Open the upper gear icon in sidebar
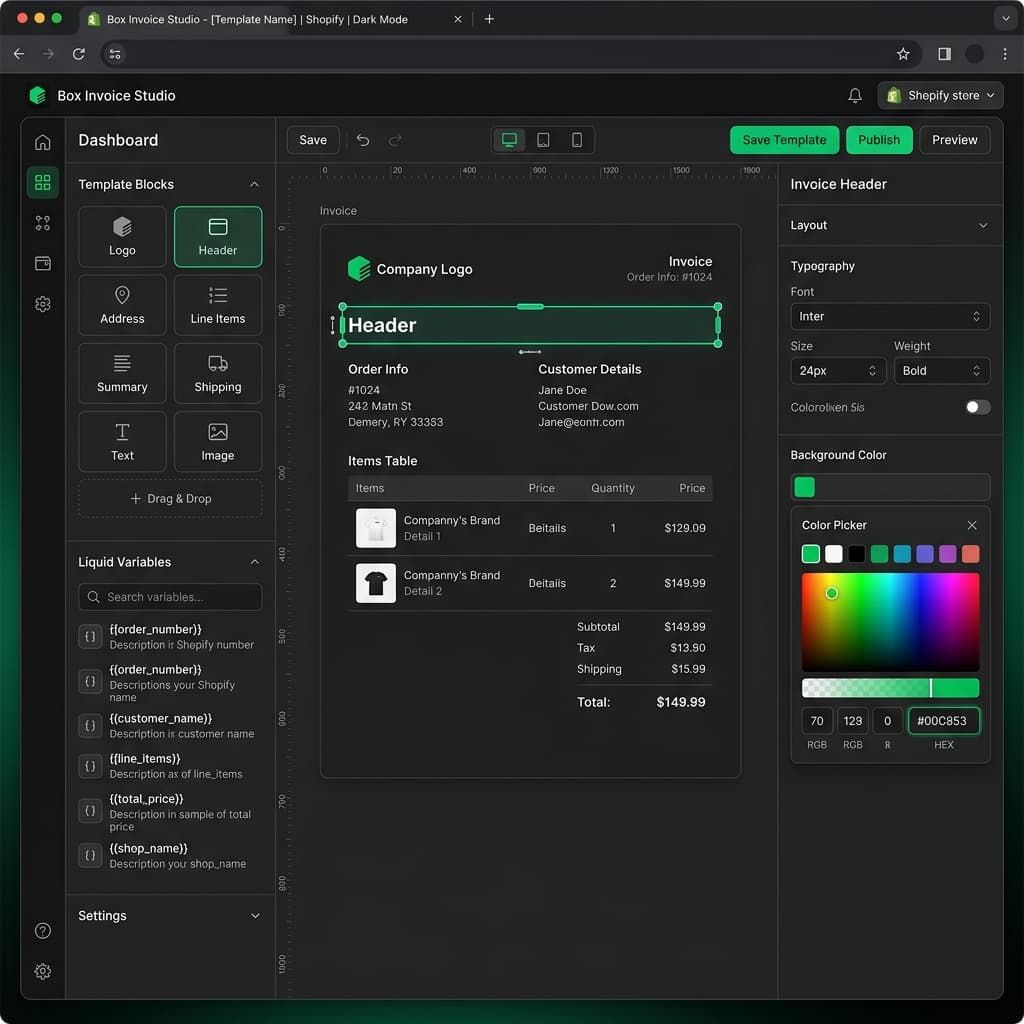This screenshot has width=1024, height=1024. coord(42,304)
